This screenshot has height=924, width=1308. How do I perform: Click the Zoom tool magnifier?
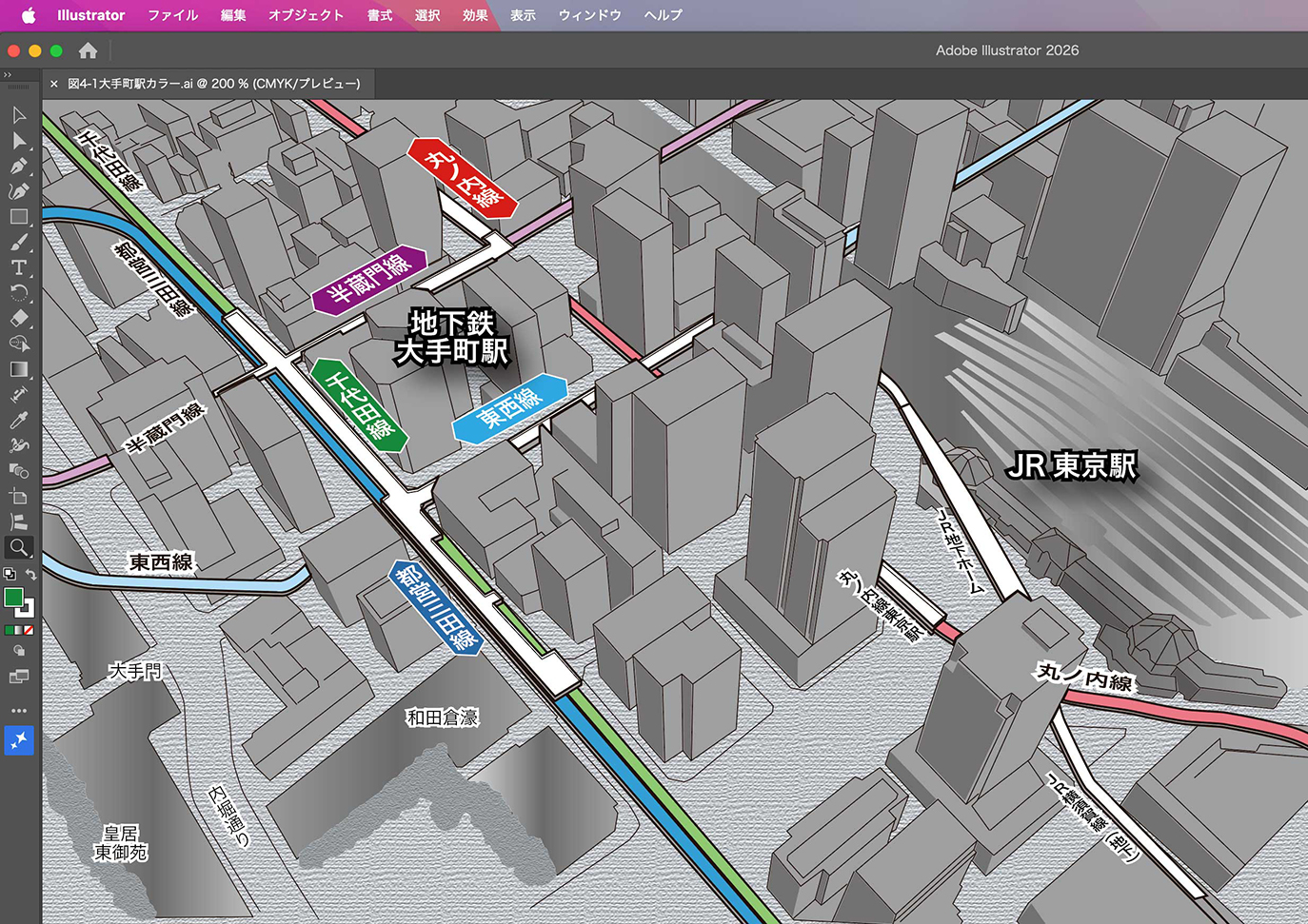point(18,547)
